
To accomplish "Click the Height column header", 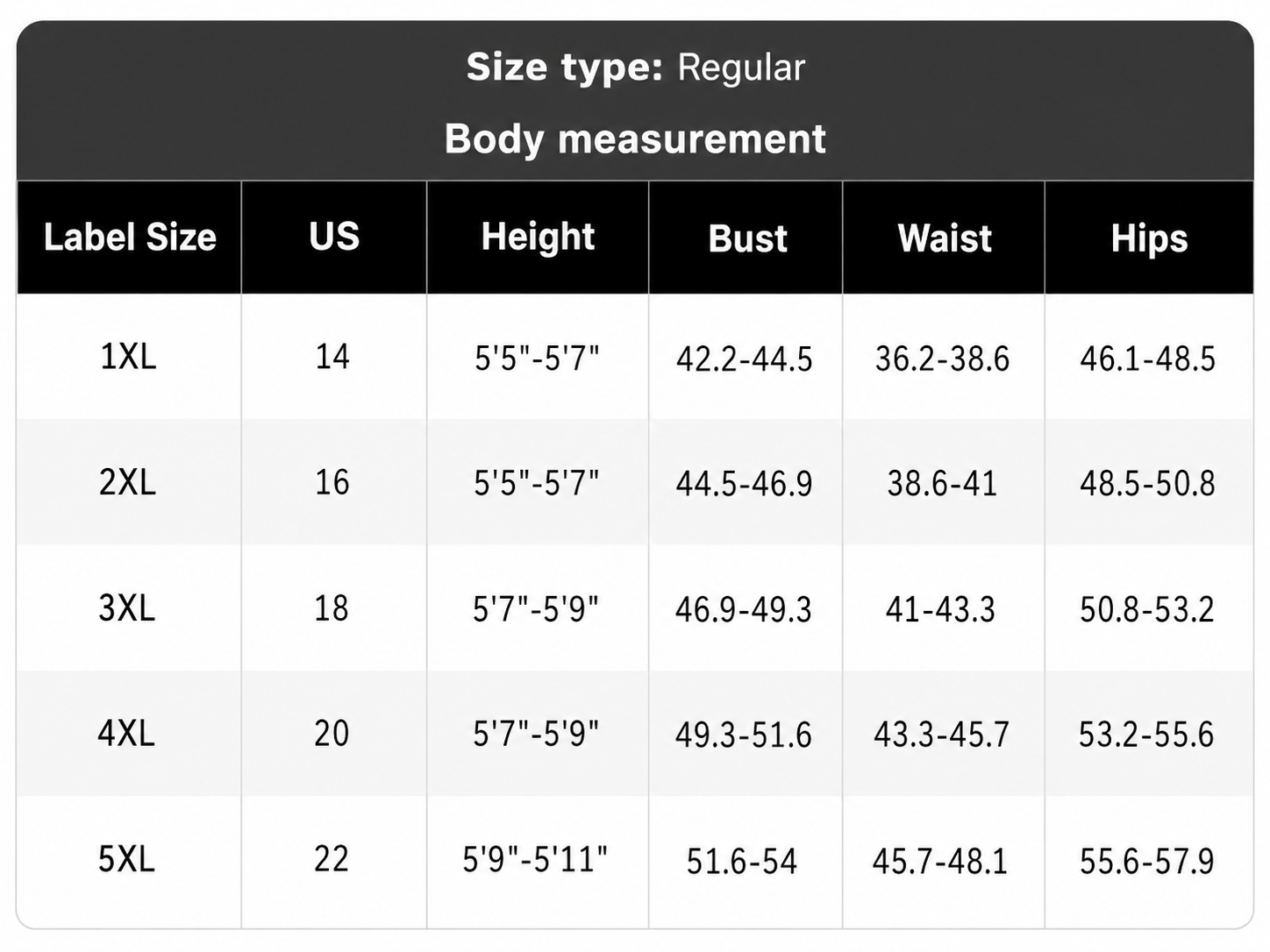I will pyautogui.click(x=538, y=237).
